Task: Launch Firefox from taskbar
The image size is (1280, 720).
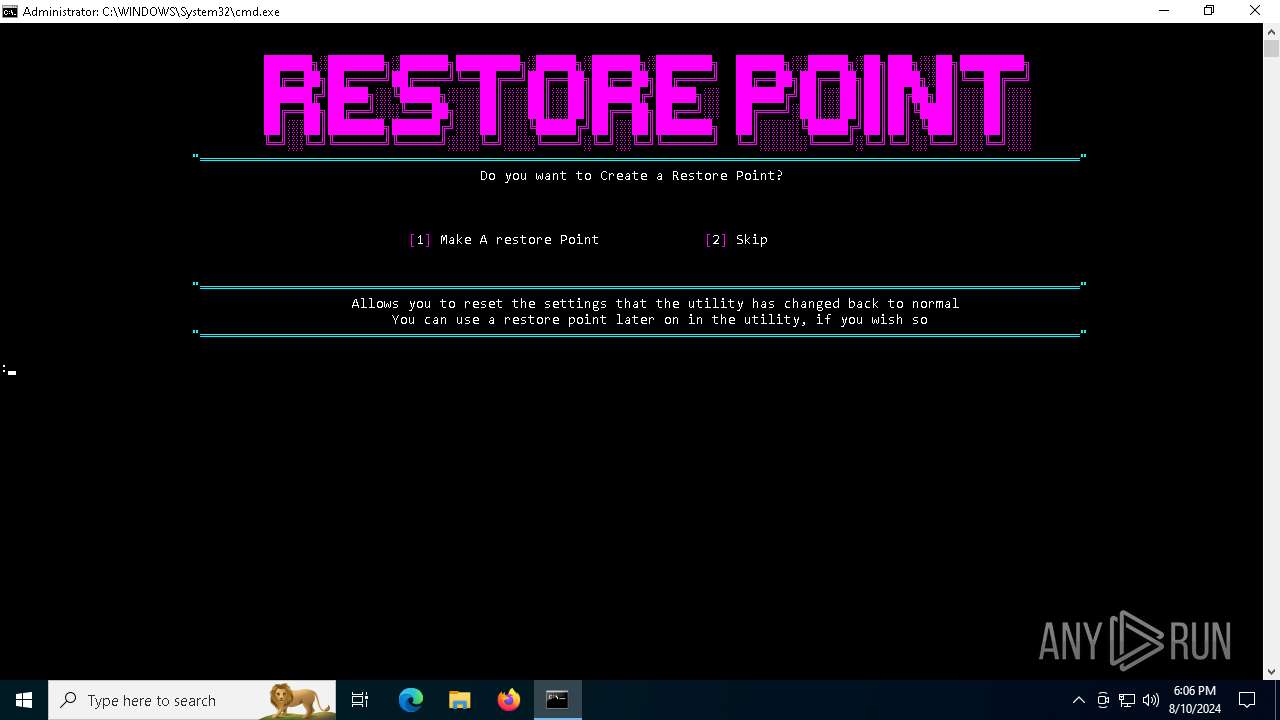Action: click(x=509, y=700)
